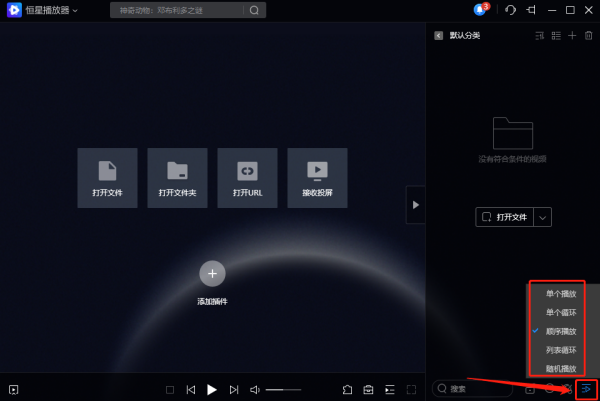This screenshot has height=401, width=600.
Task: Open the toolbox briefcase icon
Action: [x=368, y=390]
